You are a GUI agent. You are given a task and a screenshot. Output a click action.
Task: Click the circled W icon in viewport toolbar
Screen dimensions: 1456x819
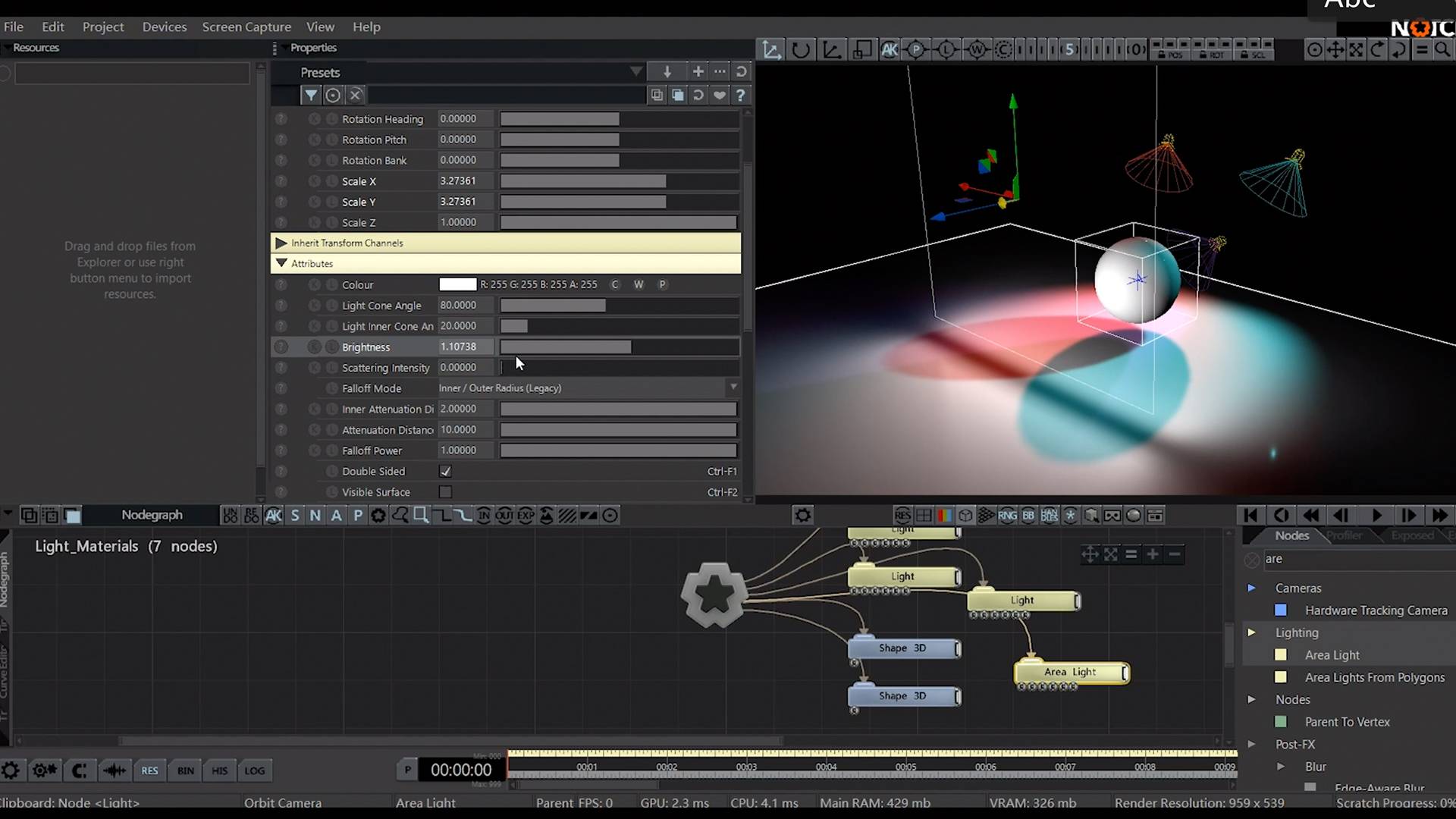pos(977,50)
